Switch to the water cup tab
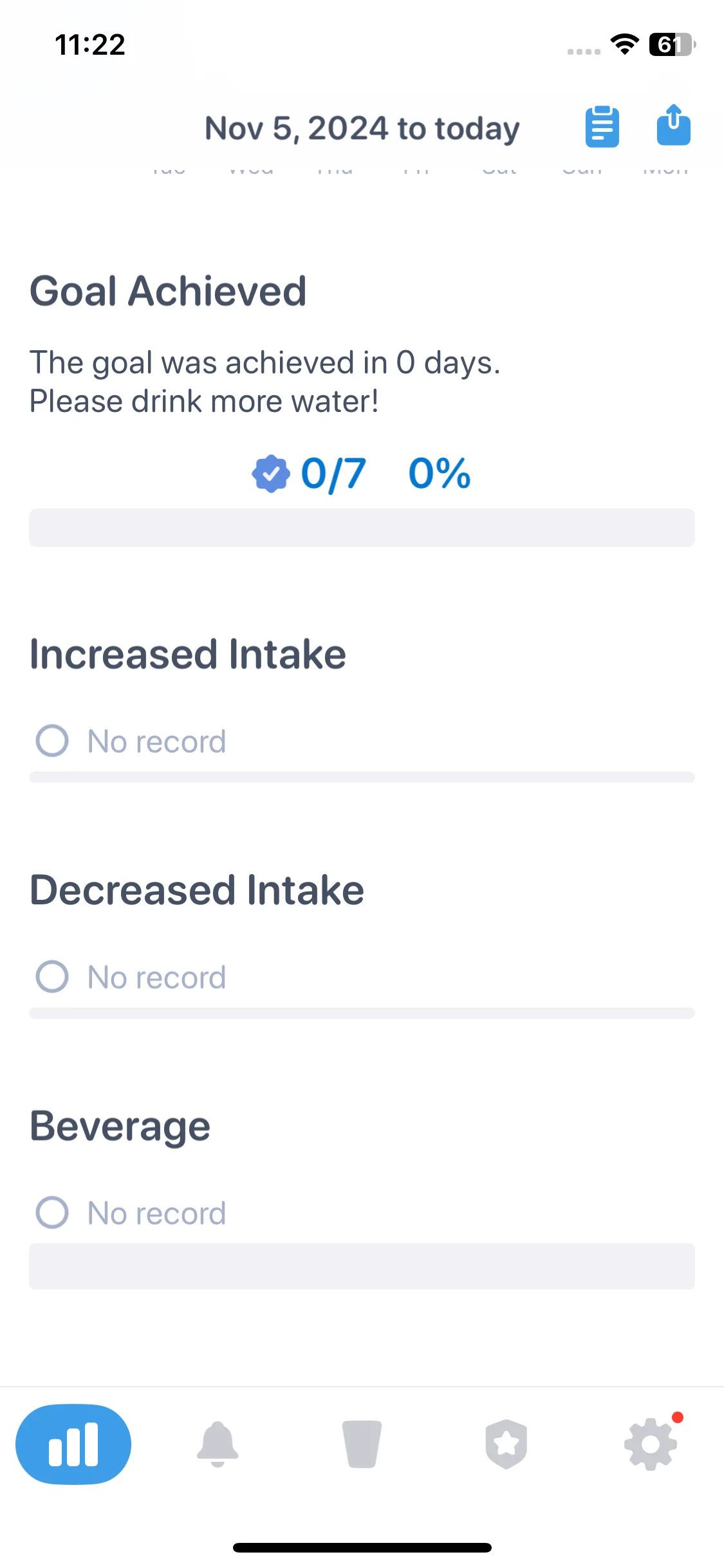 pyautogui.click(x=362, y=1444)
